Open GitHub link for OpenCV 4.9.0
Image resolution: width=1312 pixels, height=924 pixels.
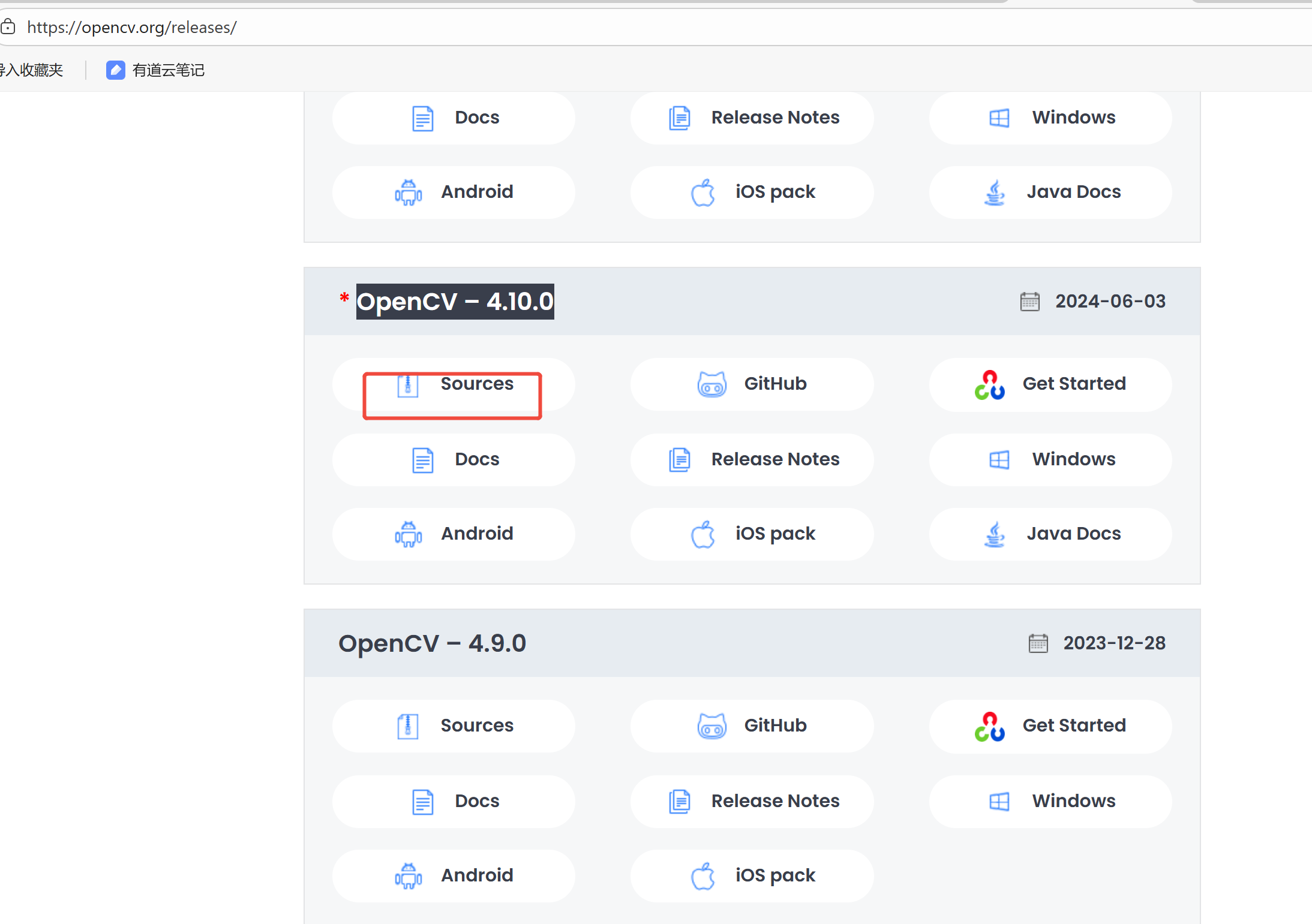tap(752, 726)
